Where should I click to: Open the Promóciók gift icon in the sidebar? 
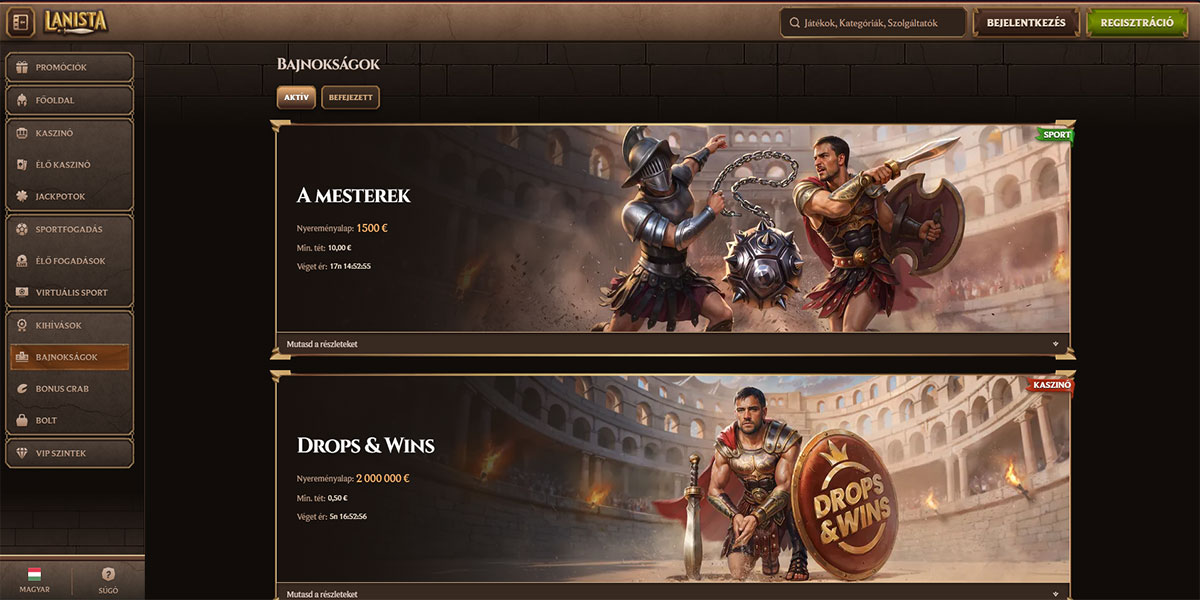click(x=22, y=68)
